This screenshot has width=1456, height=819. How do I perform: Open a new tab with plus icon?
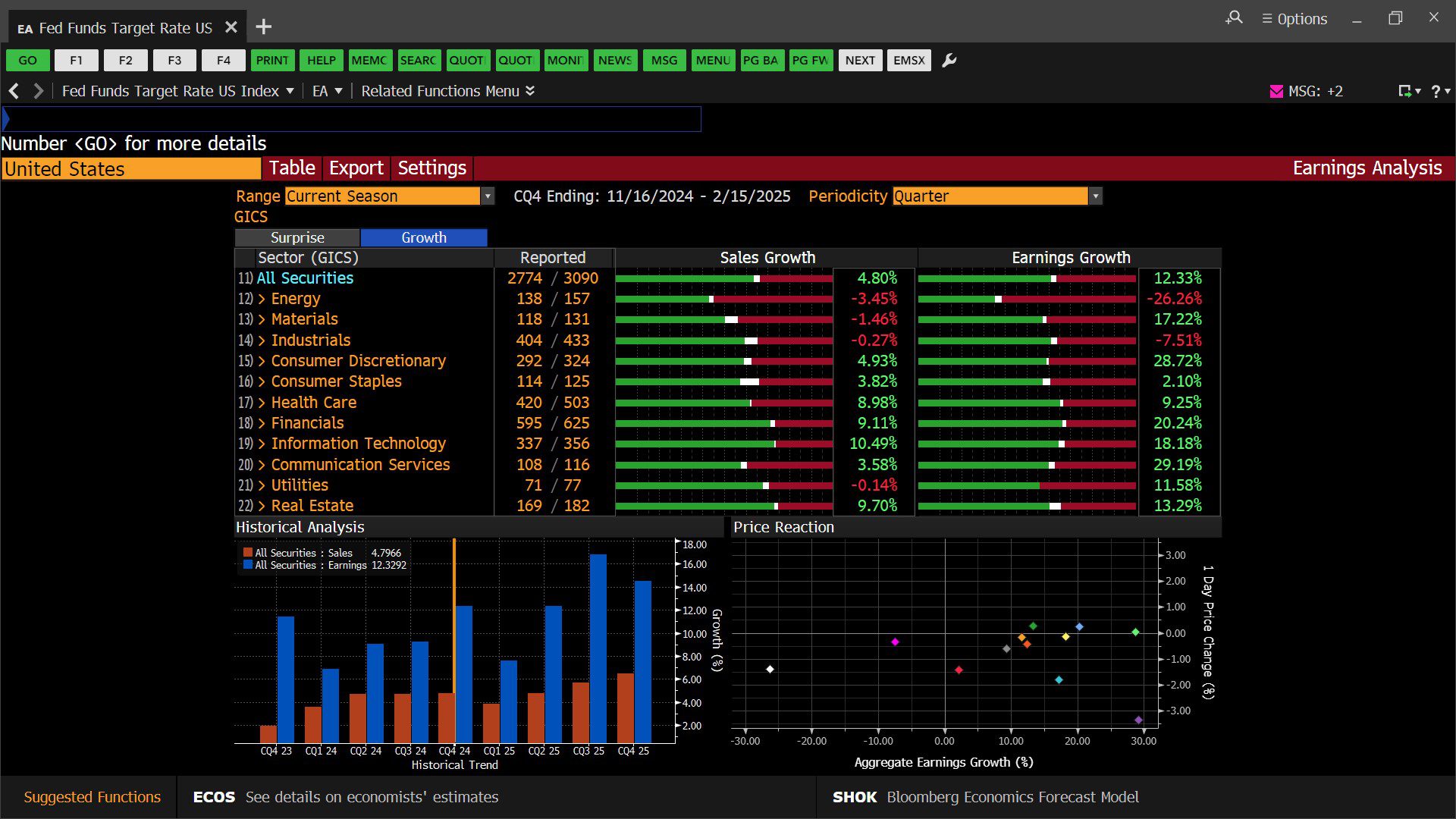pos(263,27)
